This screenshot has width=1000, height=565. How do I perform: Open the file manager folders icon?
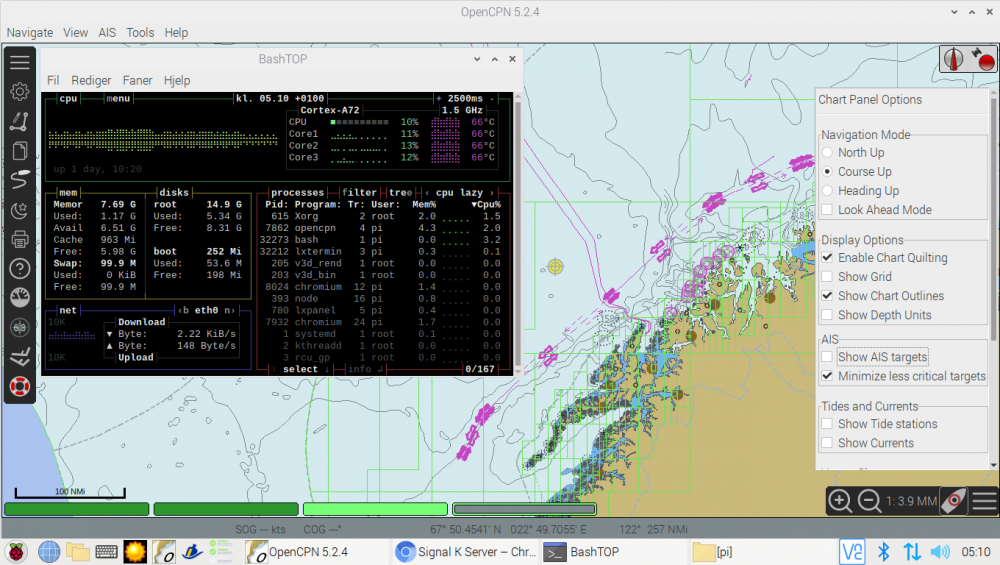(x=78, y=552)
